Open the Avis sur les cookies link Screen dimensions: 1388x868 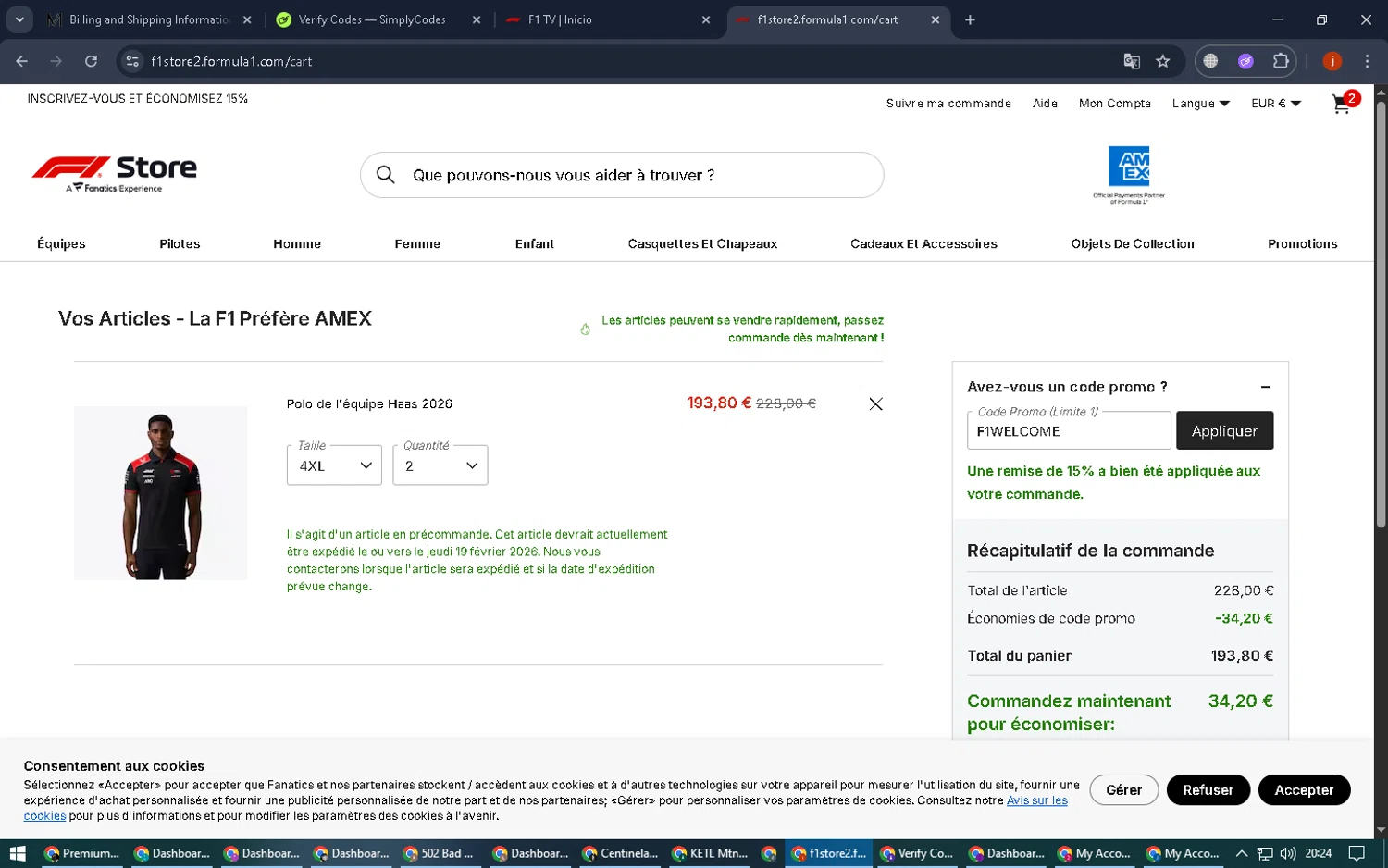coord(1037,800)
